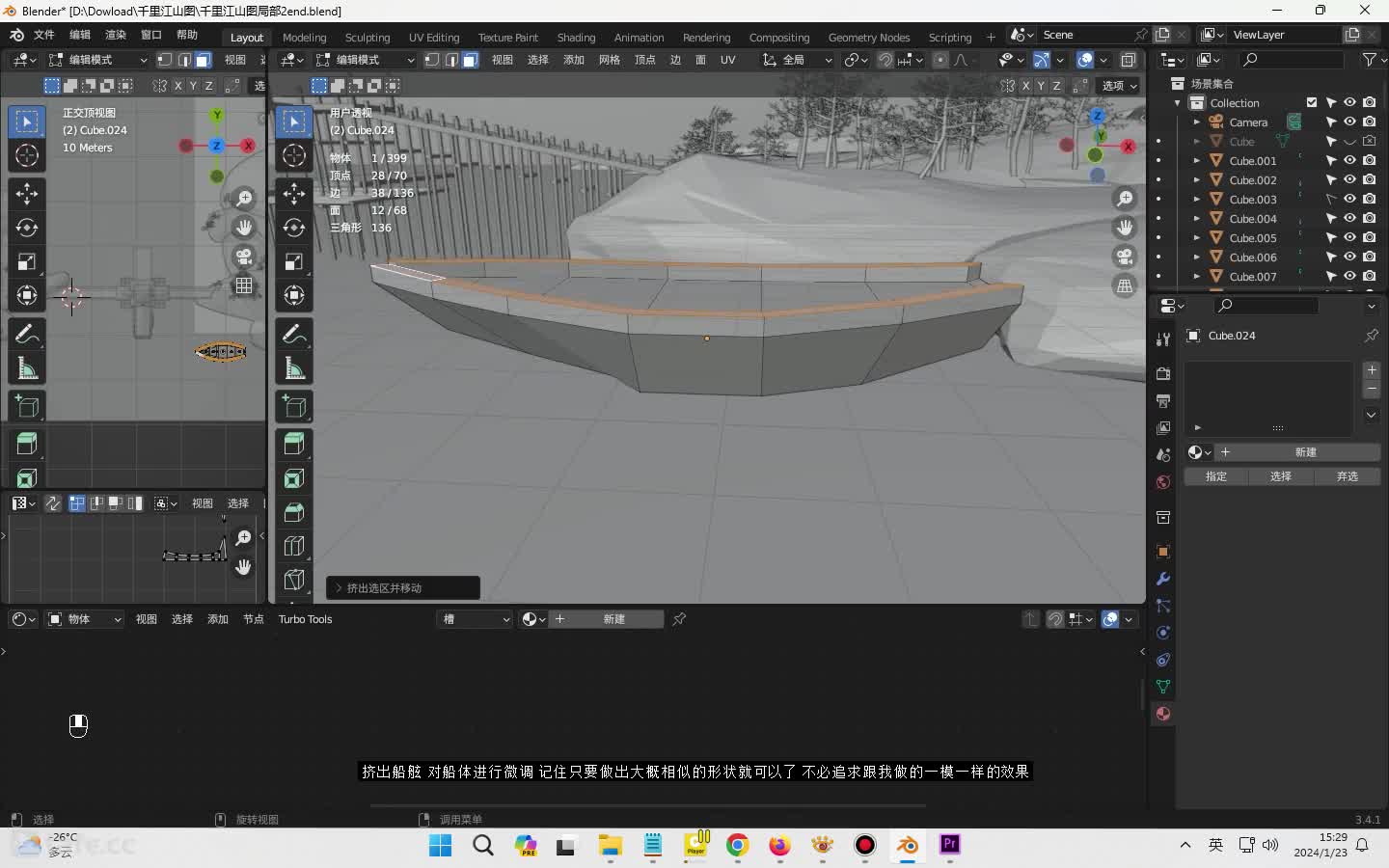Open the Output properties tab

[x=1163, y=400]
